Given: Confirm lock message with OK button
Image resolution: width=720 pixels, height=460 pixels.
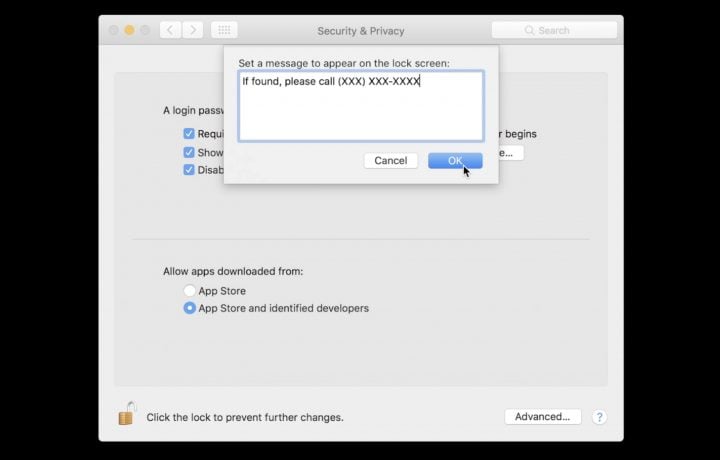Looking at the screenshot, I should click(455, 161).
